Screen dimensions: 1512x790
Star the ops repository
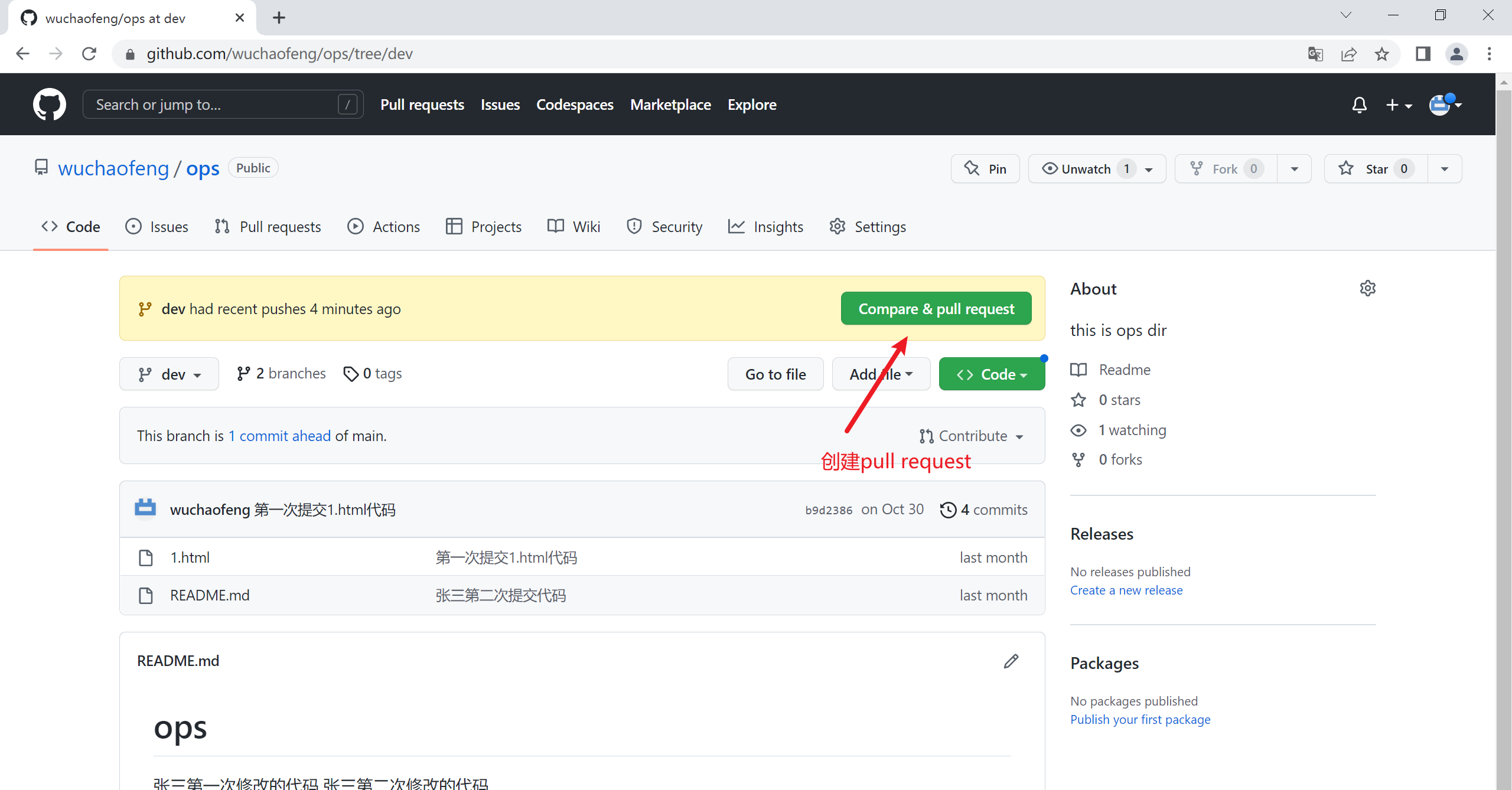pyautogui.click(x=1376, y=169)
